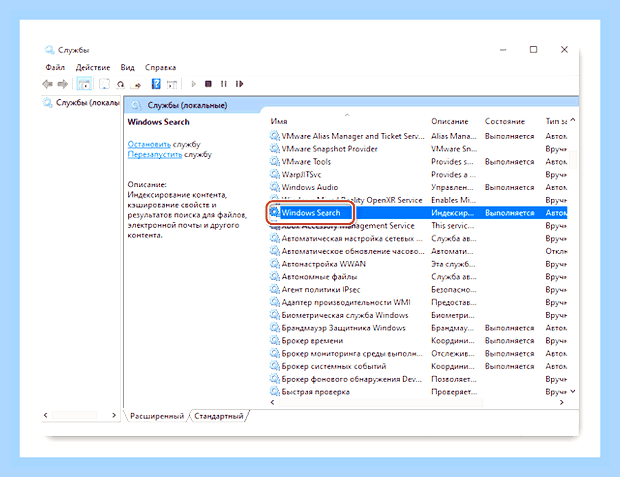This screenshot has height=477, width=620.
Task: Click the Forward arrow toolbar icon
Action: click(x=63, y=84)
